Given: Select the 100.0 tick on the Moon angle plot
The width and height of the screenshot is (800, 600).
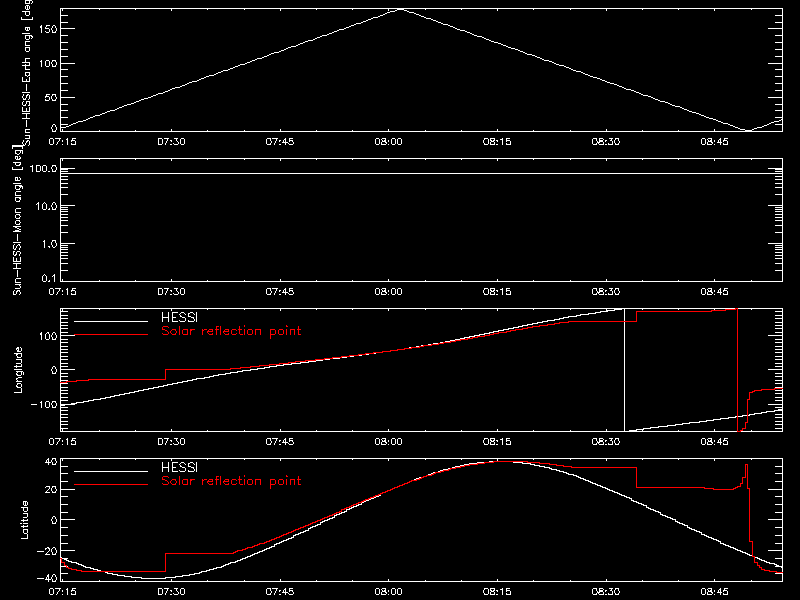Looking at the screenshot, I should [x=43, y=168].
